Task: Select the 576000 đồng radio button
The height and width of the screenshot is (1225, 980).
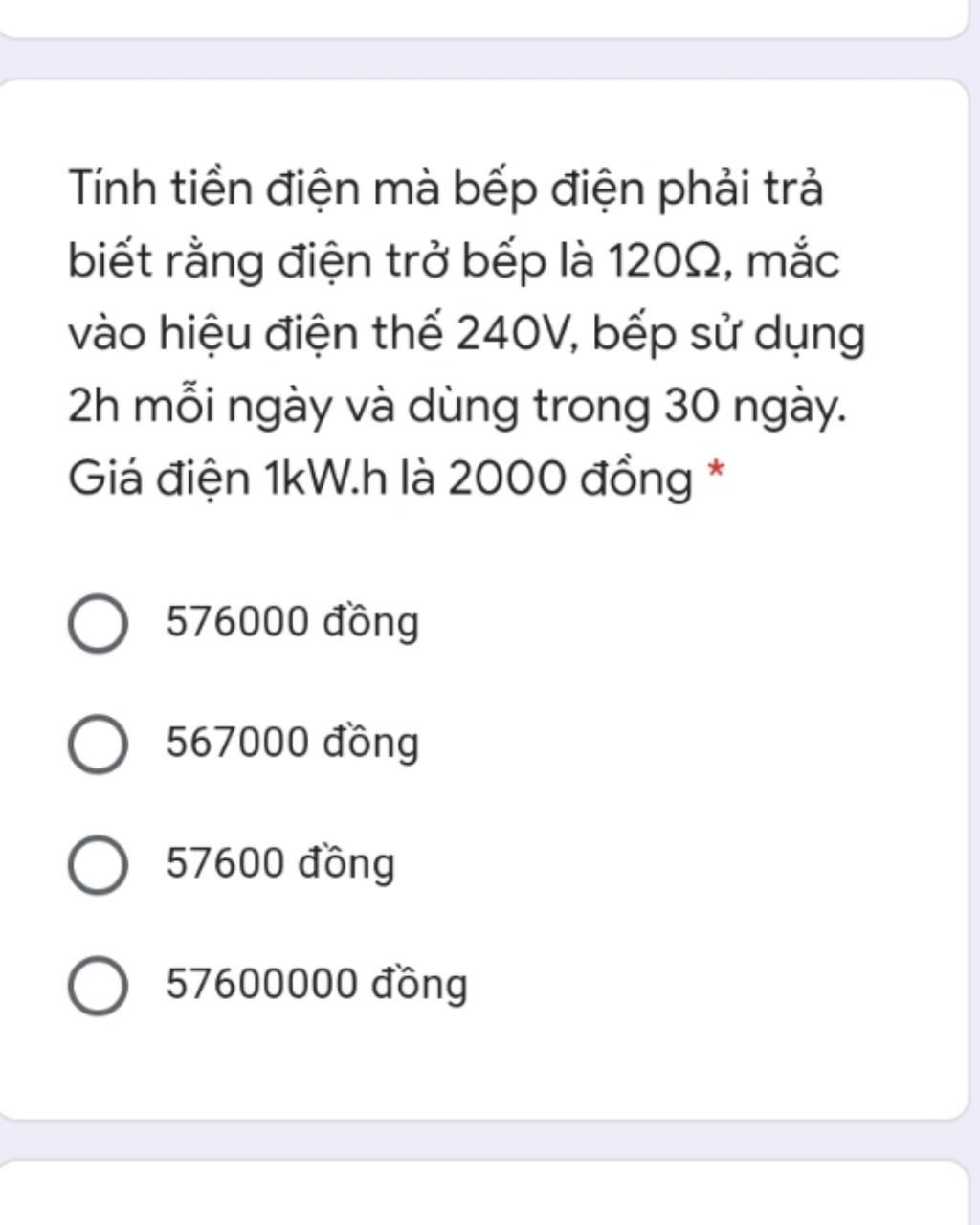Action: click(x=98, y=623)
